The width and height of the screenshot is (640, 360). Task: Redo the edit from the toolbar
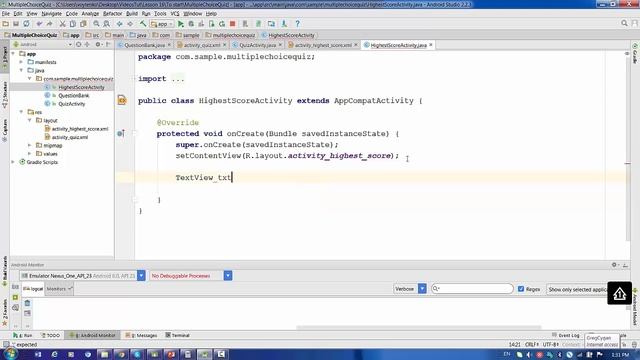[x=49, y=24]
